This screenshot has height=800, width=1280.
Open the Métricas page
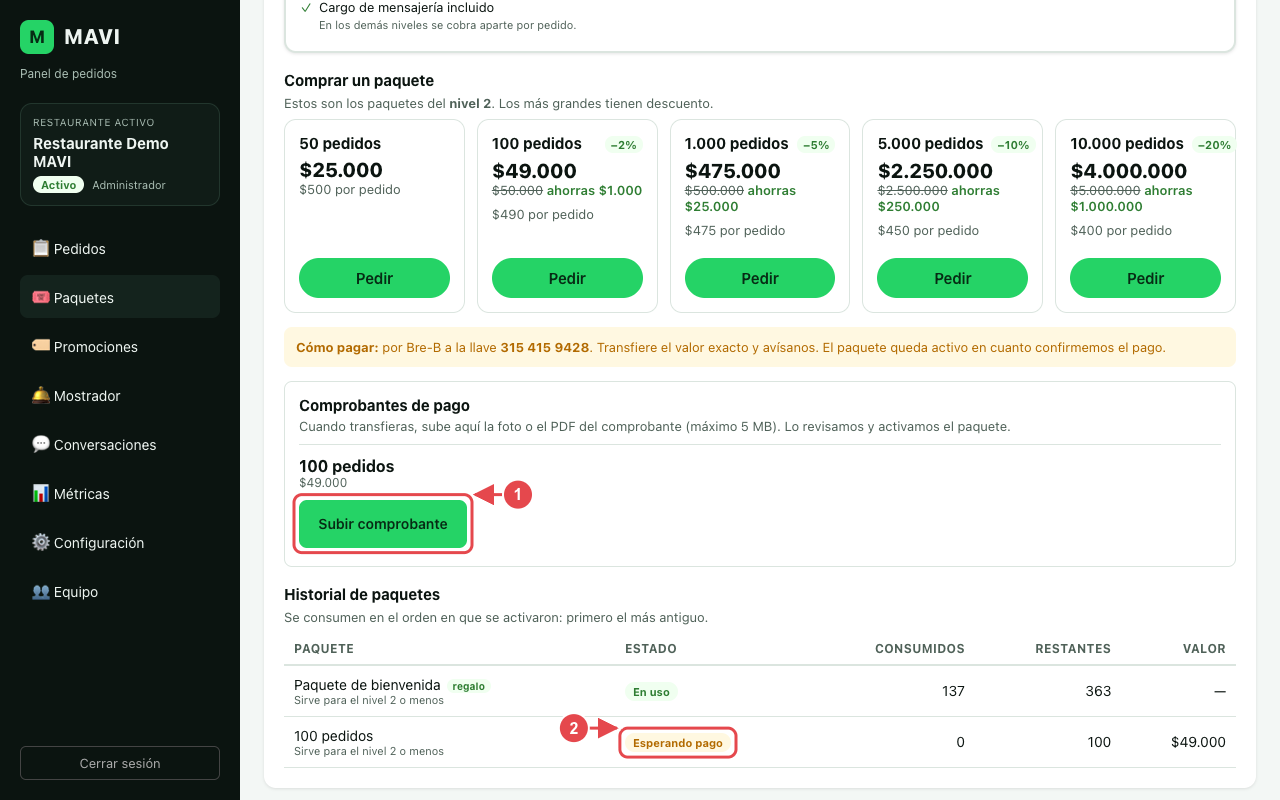click(120, 493)
